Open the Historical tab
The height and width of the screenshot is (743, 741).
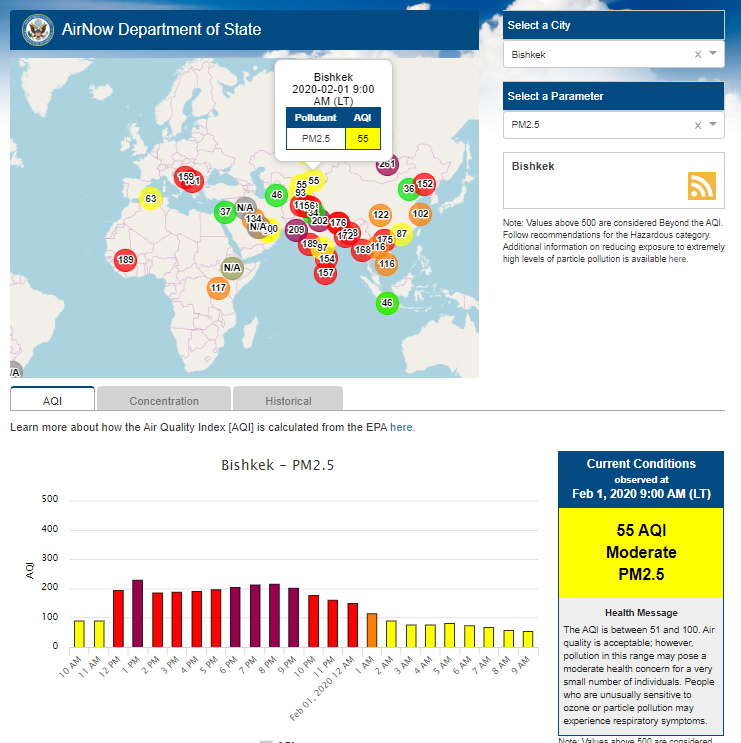click(x=288, y=400)
